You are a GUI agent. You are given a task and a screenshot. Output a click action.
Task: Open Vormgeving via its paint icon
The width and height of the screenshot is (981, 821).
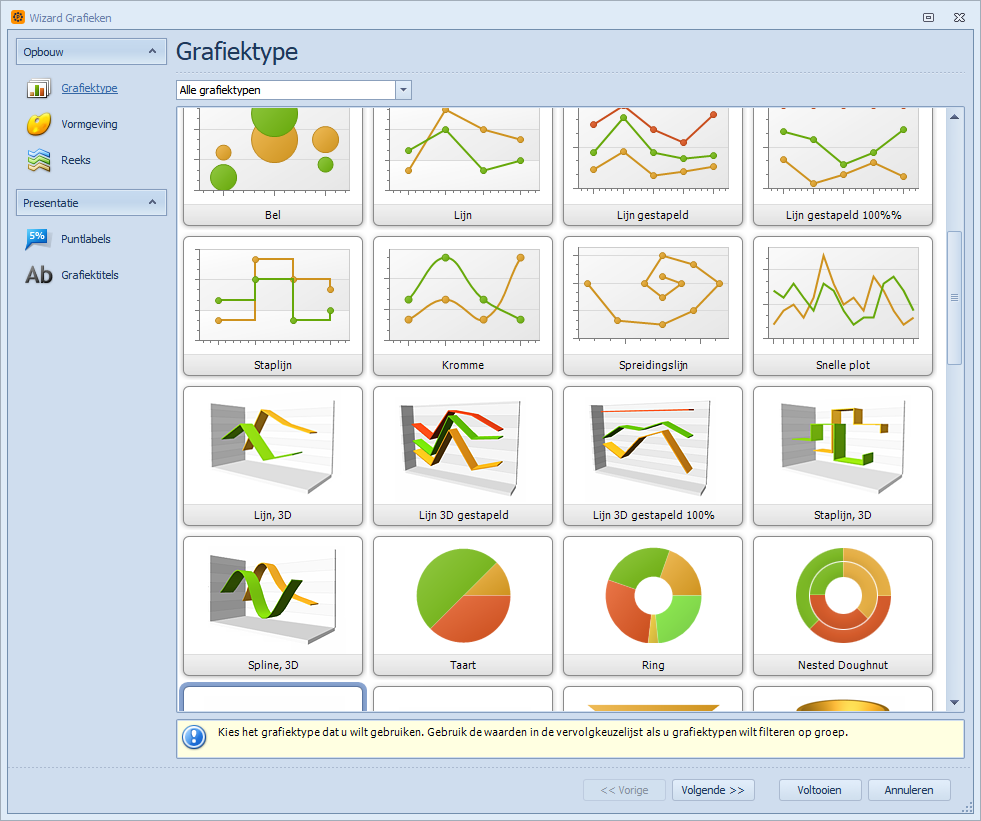click(x=38, y=125)
